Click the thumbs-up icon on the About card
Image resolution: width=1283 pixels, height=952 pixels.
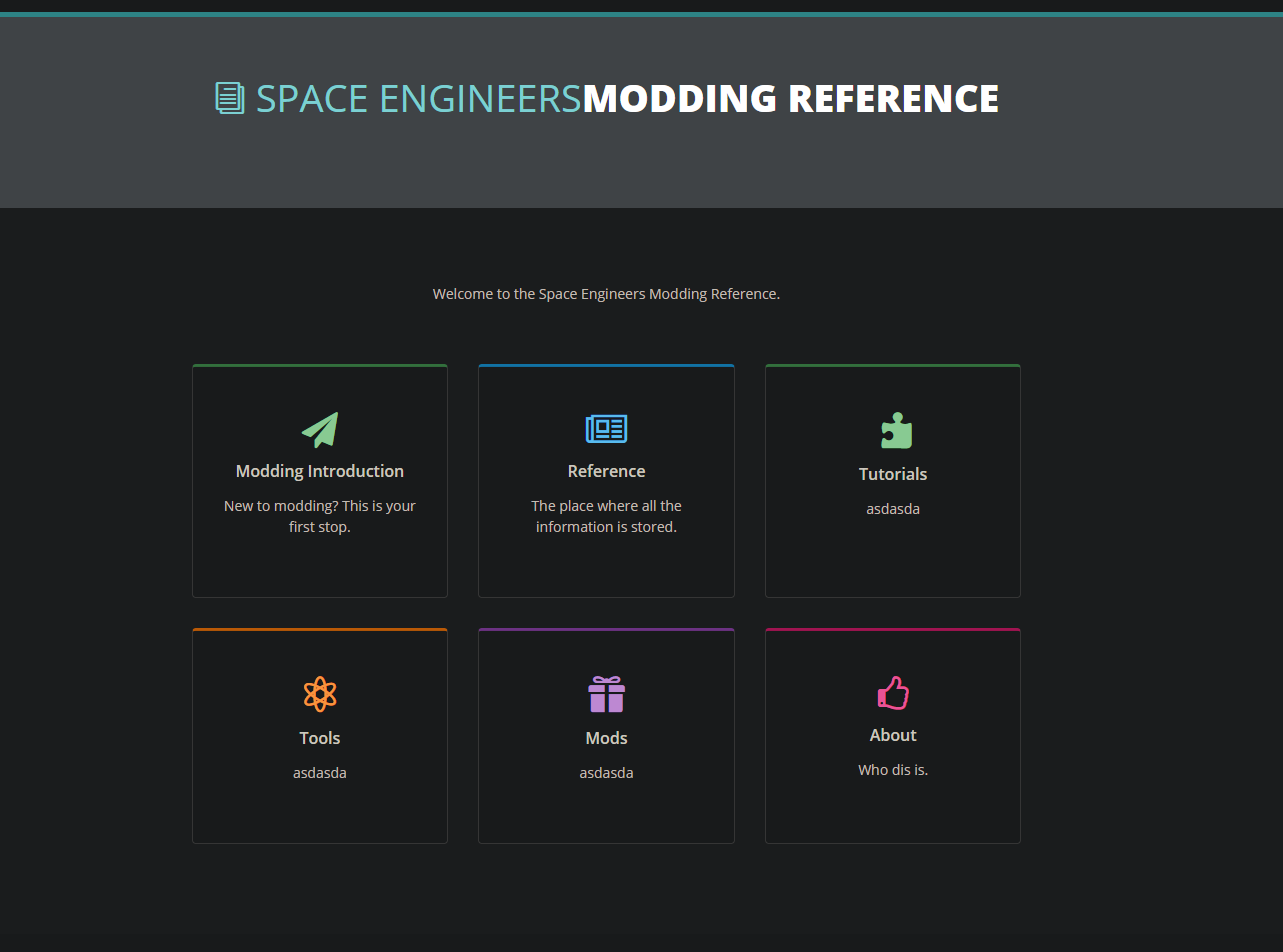coord(892,692)
